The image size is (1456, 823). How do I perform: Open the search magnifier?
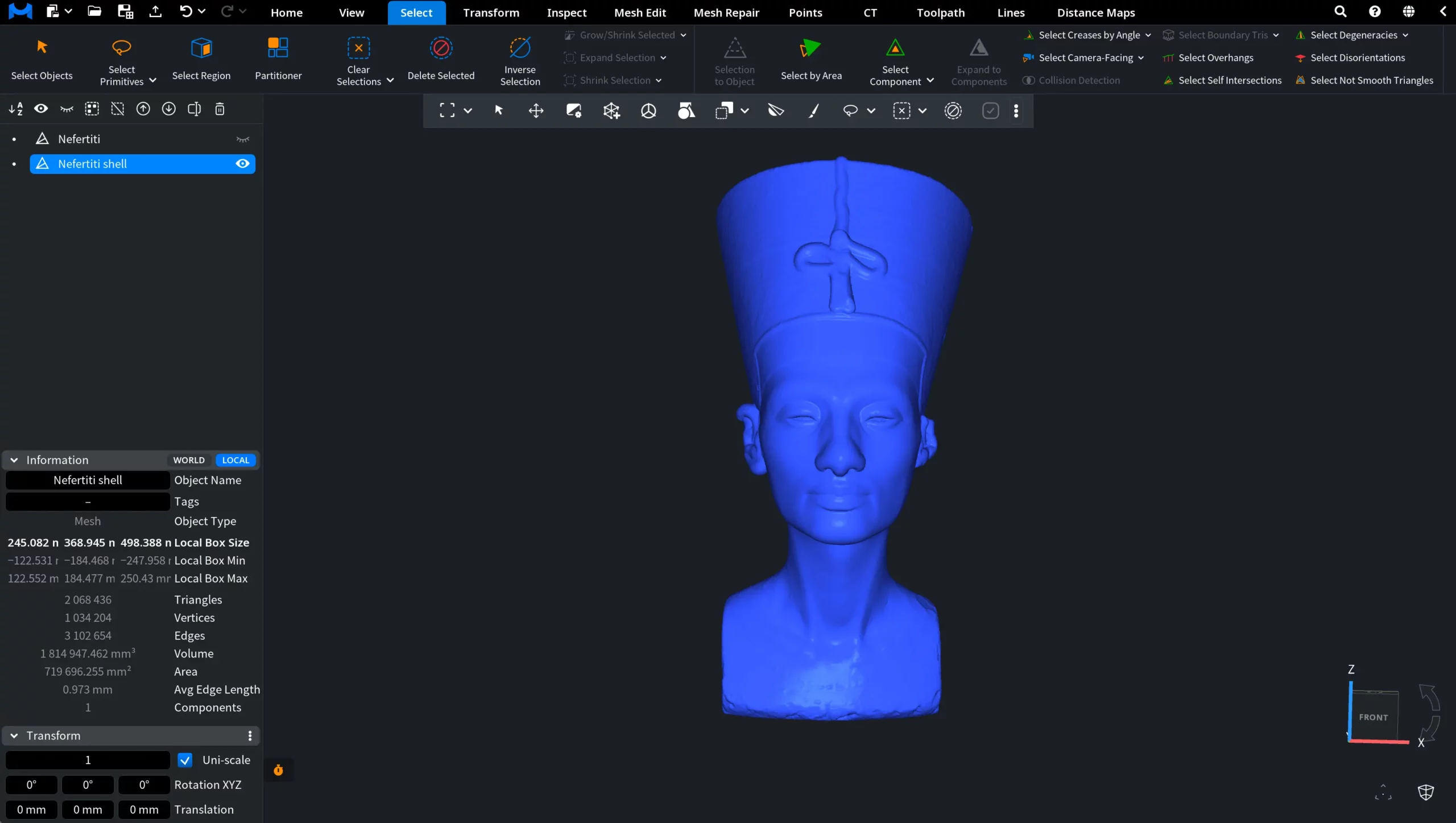pos(1341,11)
